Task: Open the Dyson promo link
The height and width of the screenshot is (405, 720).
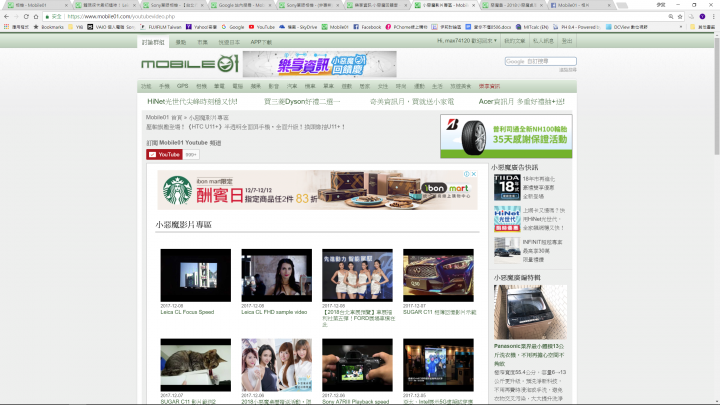Action: (x=302, y=101)
